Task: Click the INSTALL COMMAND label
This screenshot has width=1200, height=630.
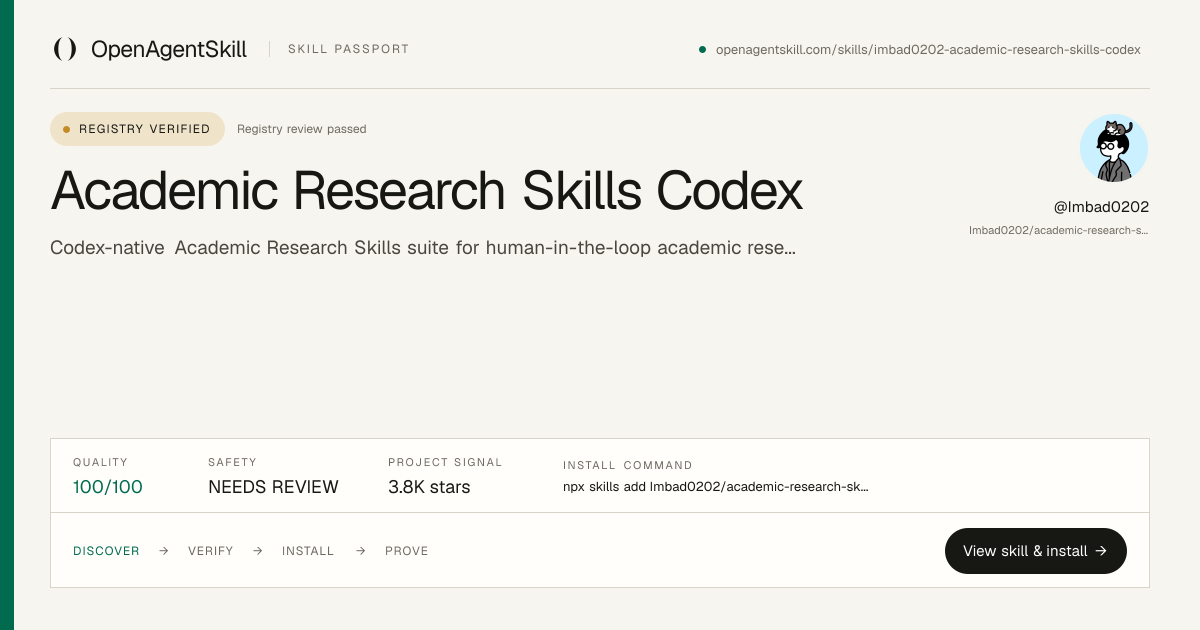Action: point(628,465)
